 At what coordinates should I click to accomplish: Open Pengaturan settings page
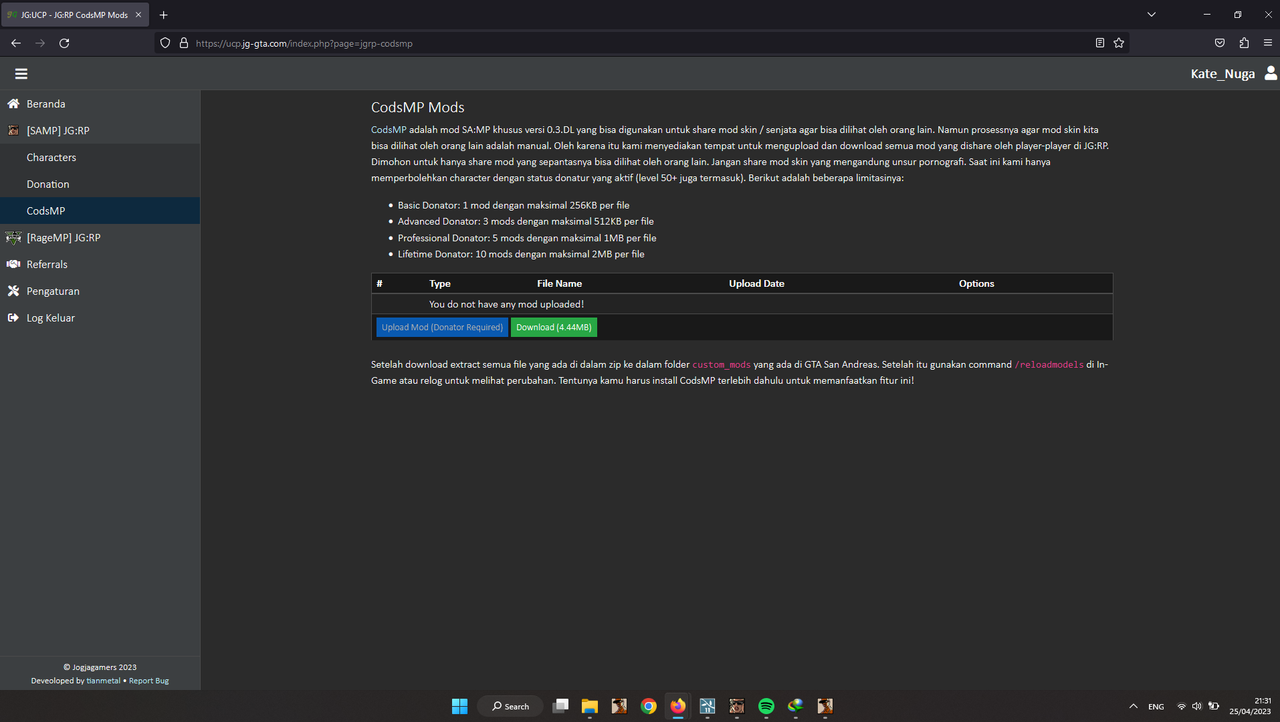coord(100,291)
